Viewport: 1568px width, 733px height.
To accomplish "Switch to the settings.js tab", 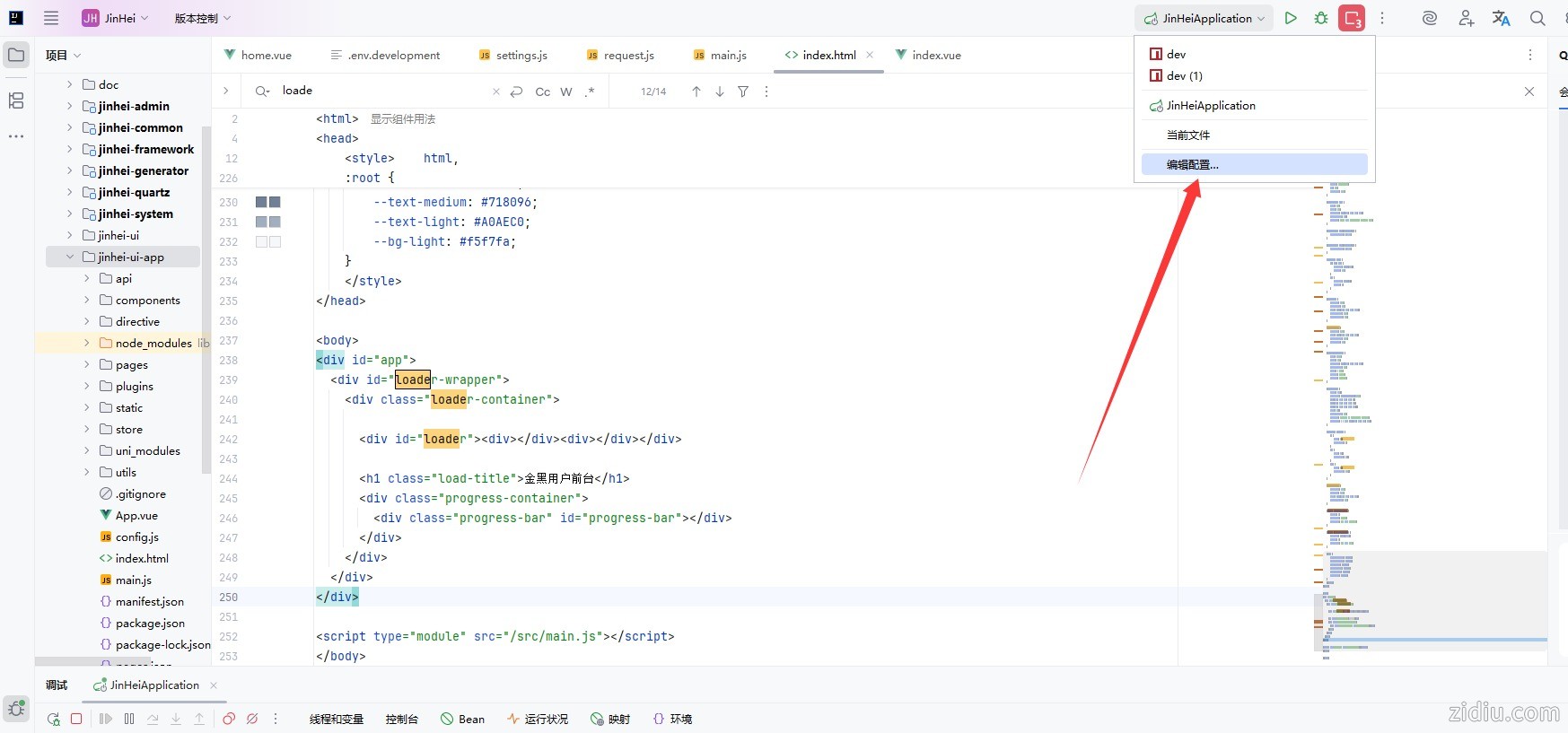I will point(512,55).
